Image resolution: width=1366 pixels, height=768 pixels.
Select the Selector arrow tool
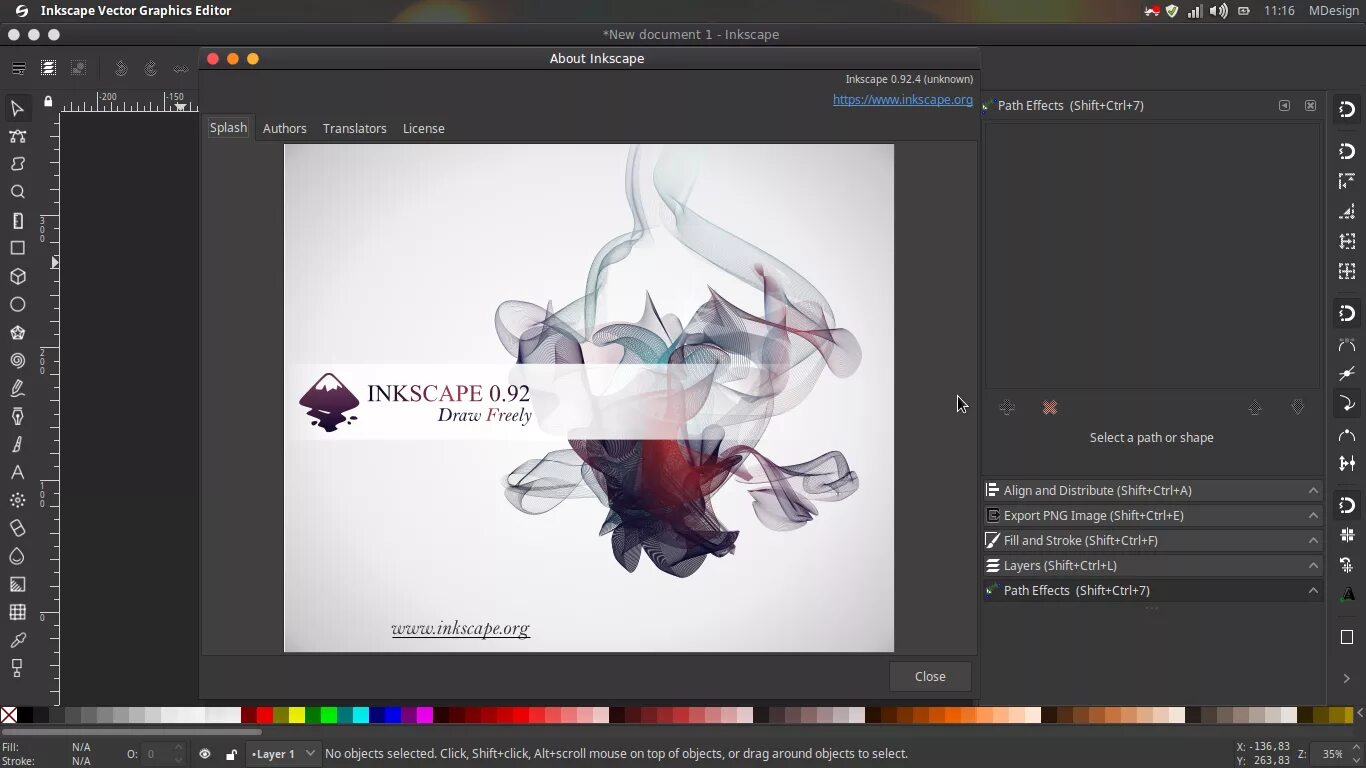tap(17, 108)
